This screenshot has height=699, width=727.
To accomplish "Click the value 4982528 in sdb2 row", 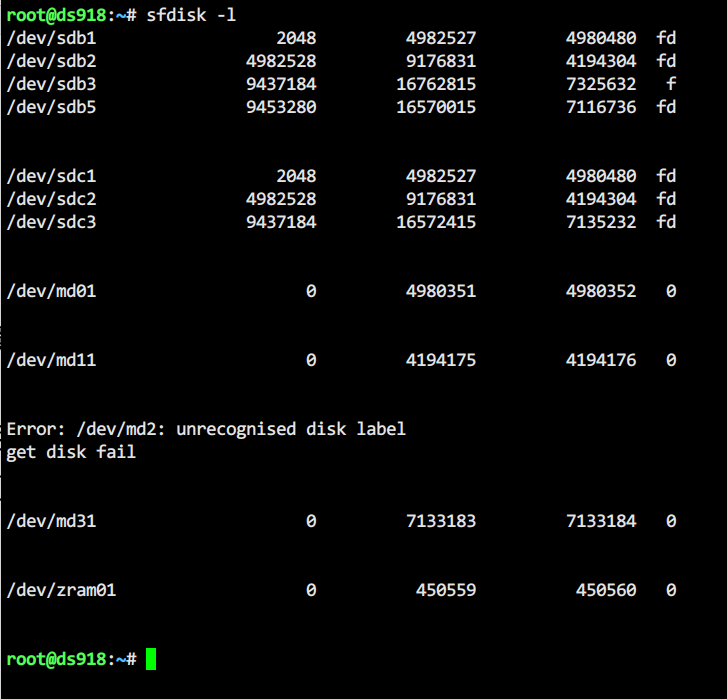I will (281, 61).
